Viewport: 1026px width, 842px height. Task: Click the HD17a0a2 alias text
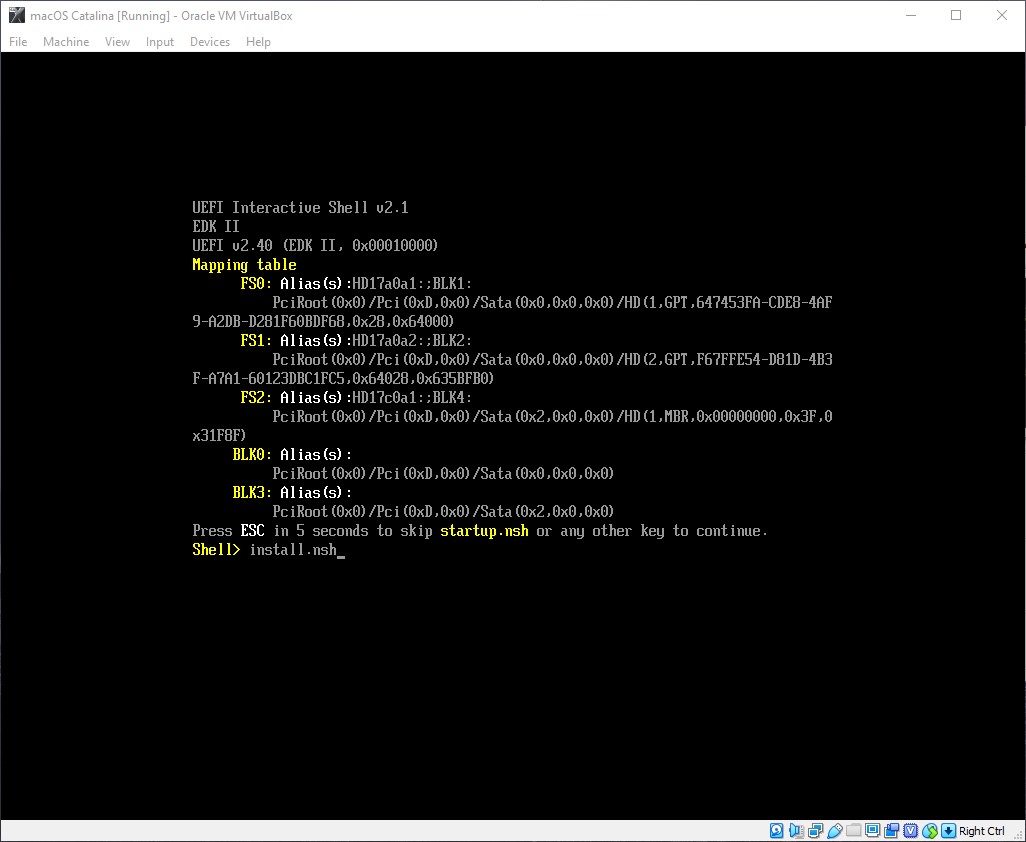384,341
